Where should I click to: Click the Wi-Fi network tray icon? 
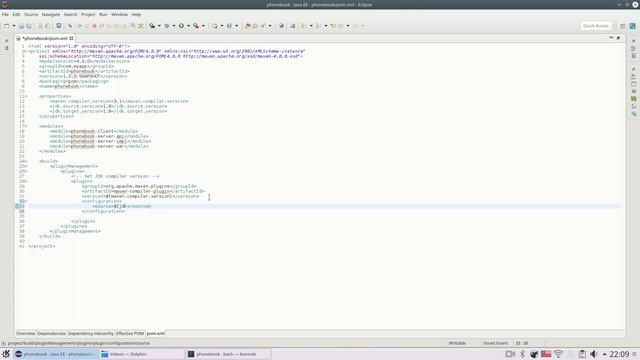click(558, 354)
